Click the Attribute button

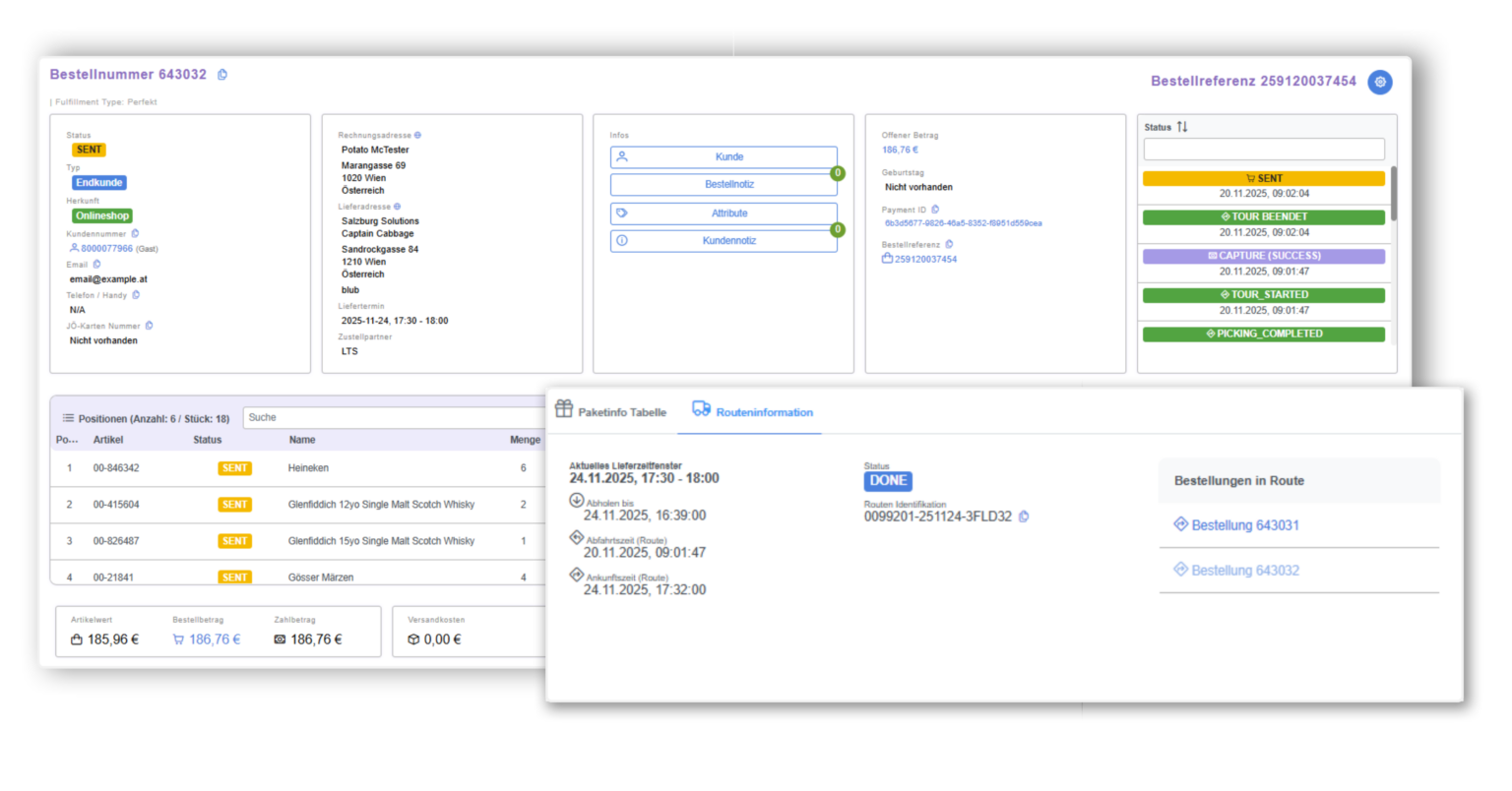tap(724, 213)
